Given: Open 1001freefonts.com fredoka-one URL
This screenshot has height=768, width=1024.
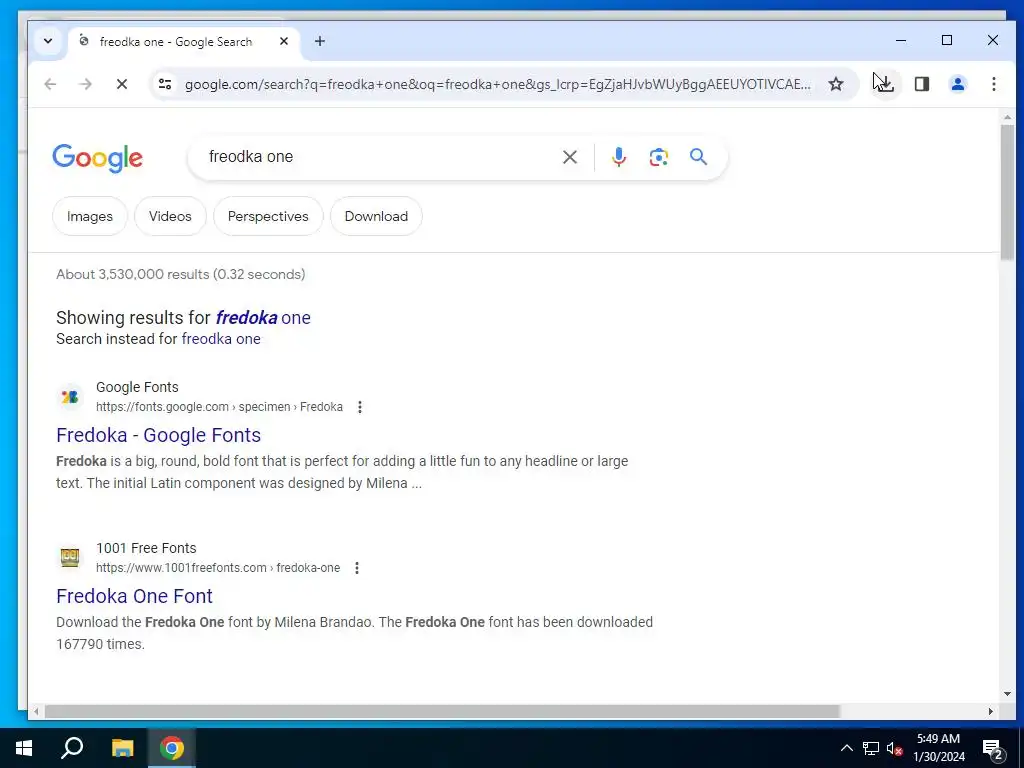Looking at the screenshot, I should (x=218, y=568).
